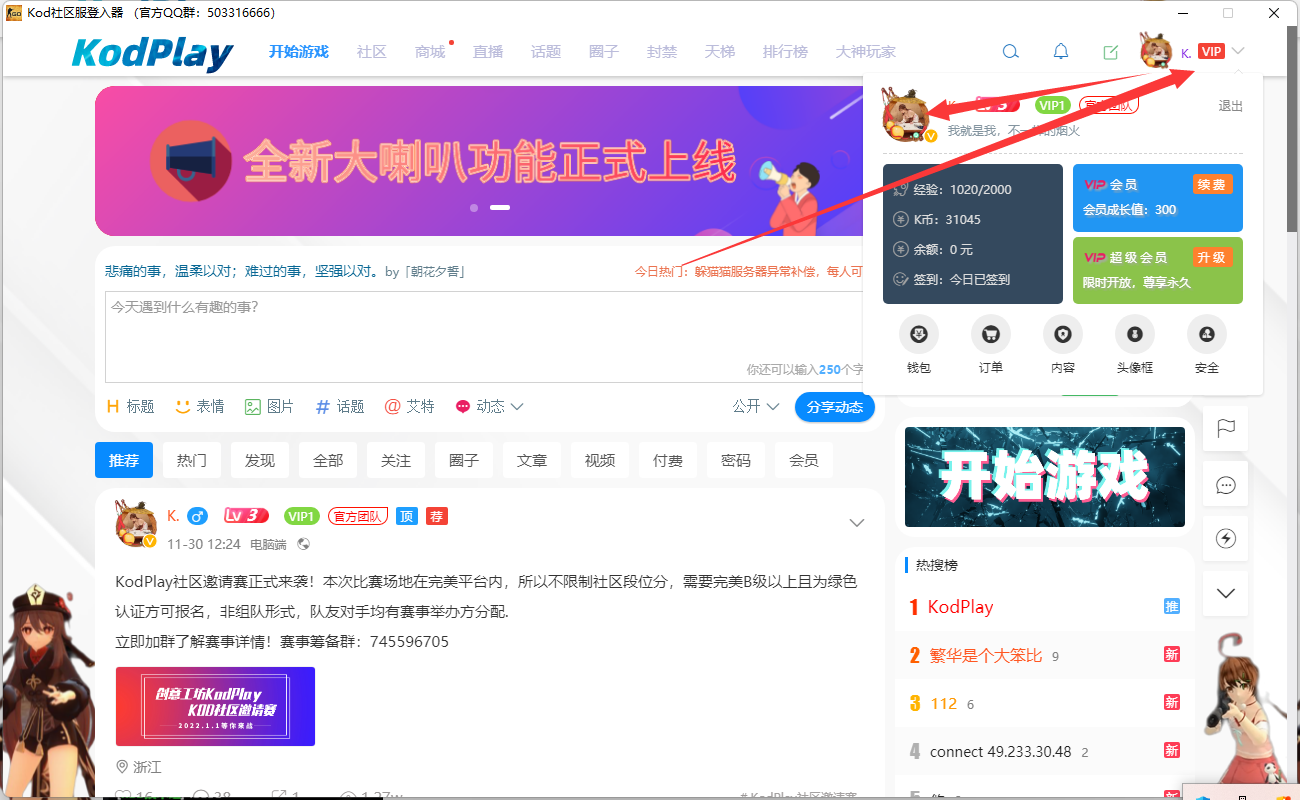Click 续费 to renew VIP membership
This screenshot has width=1300, height=800.
[1213, 184]
